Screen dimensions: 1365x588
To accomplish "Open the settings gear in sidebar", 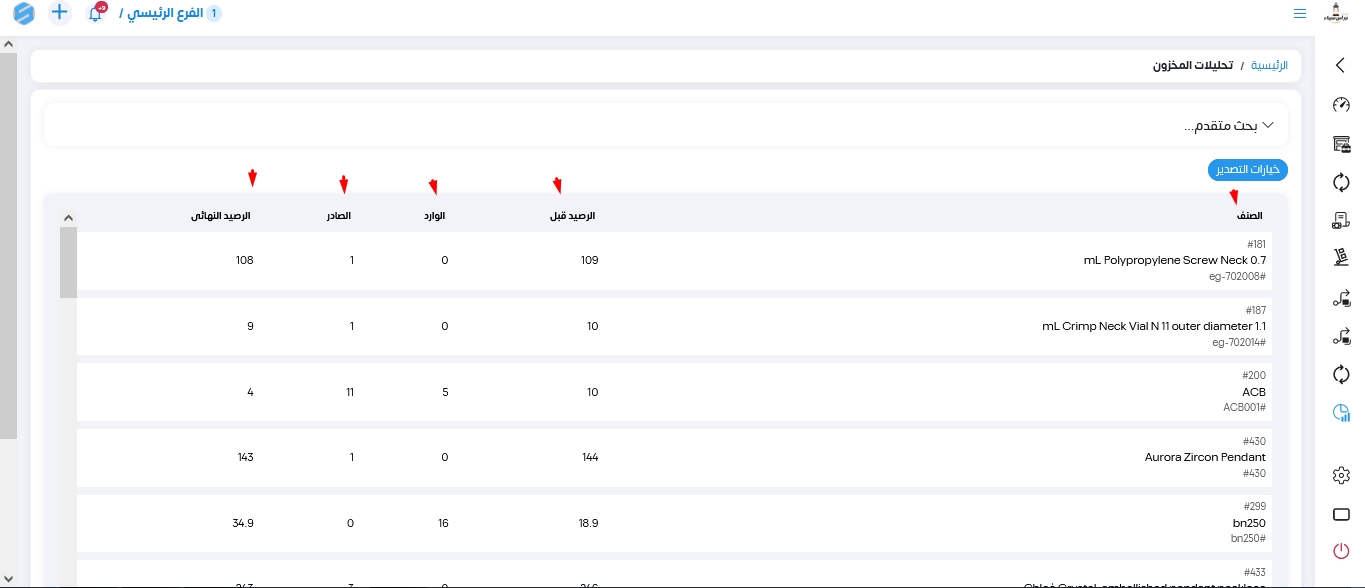I will tap(1341, 475).
